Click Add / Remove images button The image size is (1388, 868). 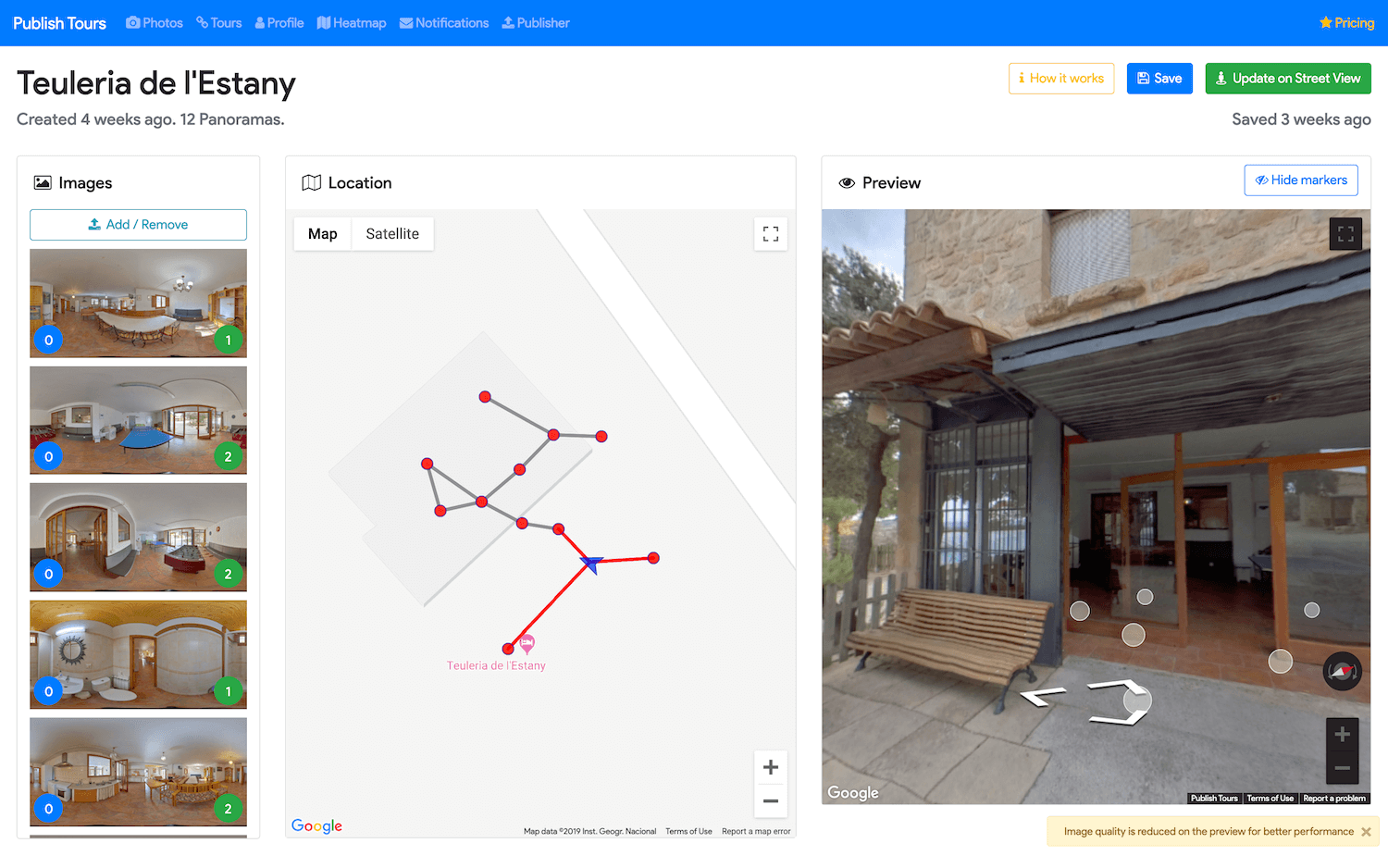click(138, 225)
